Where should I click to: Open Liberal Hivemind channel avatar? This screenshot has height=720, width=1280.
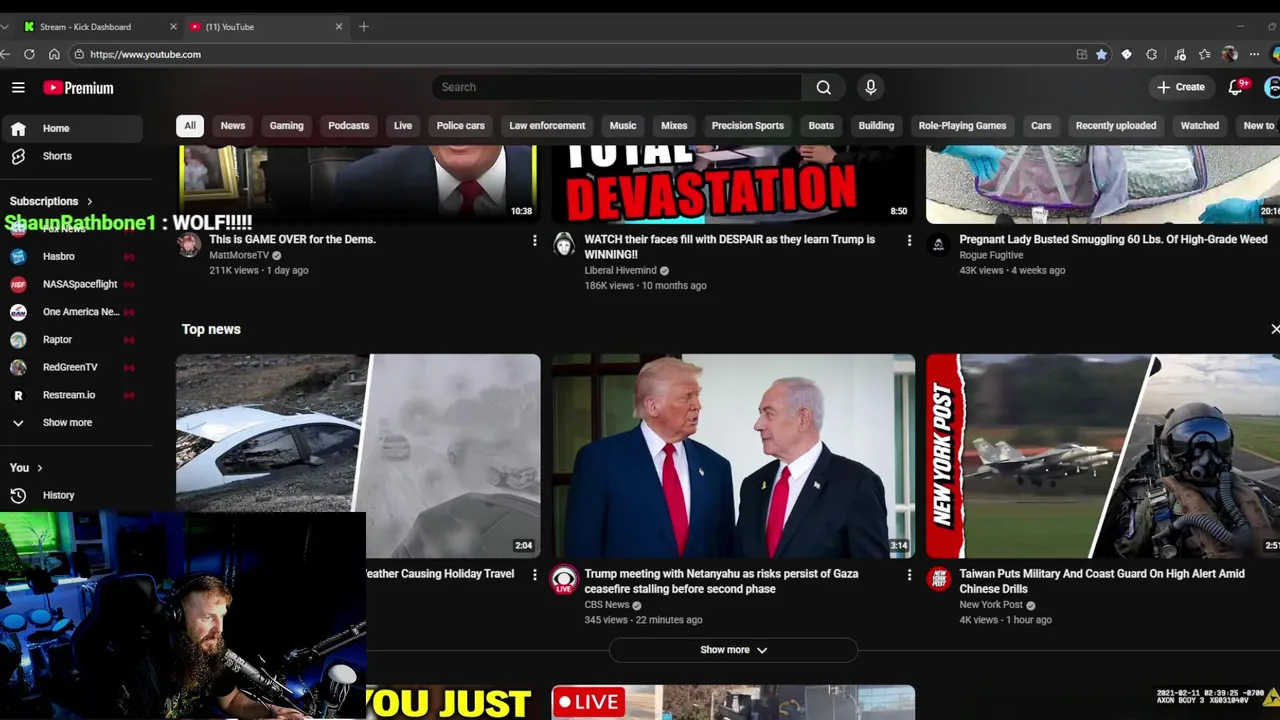564,245
